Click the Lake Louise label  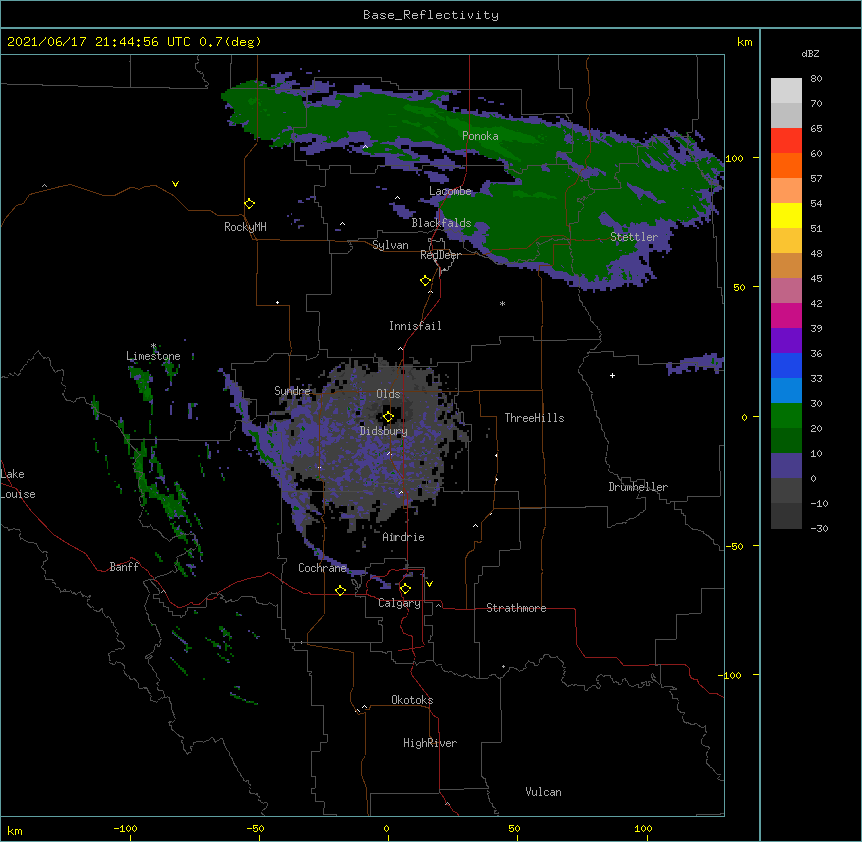point(18,484)
